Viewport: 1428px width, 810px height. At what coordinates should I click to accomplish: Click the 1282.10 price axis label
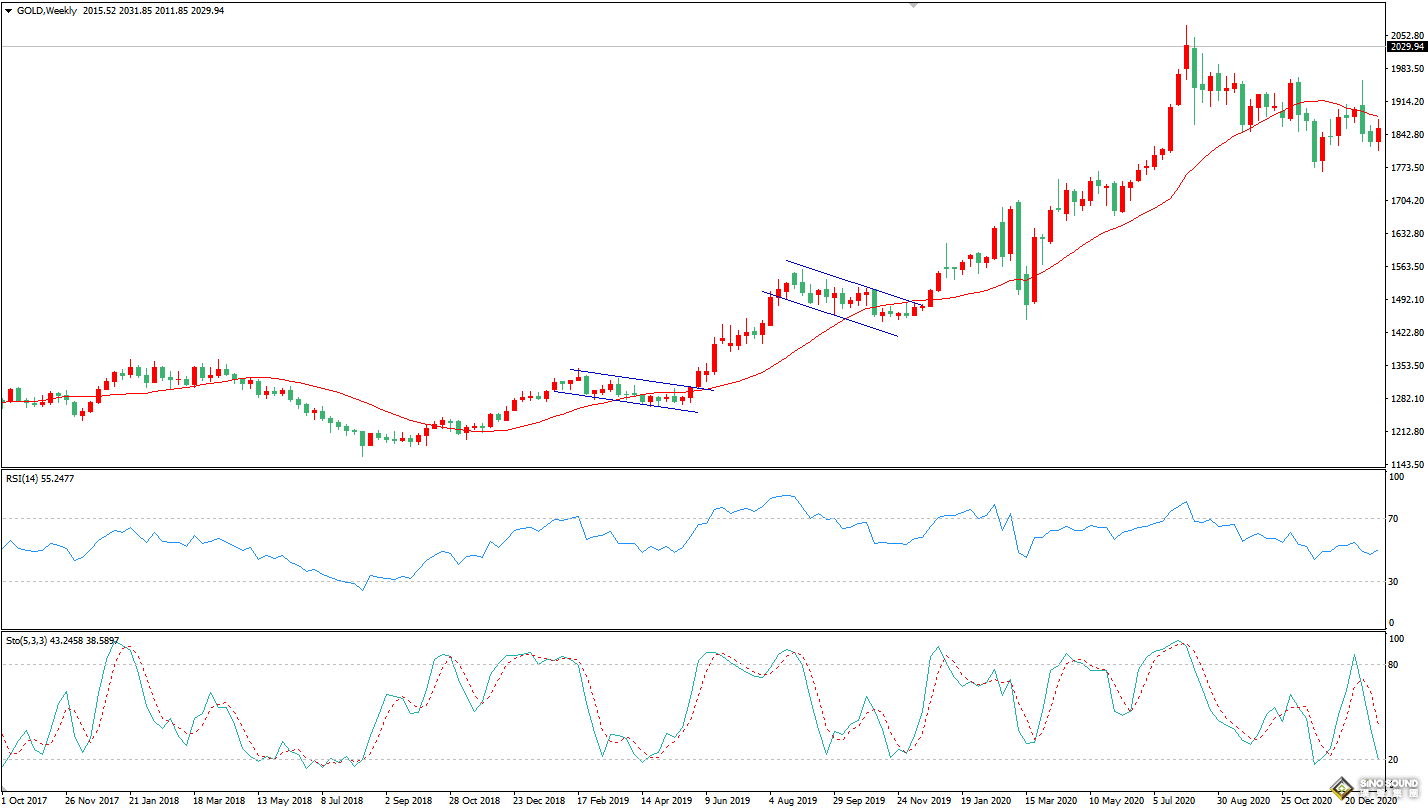[1406, 399]
